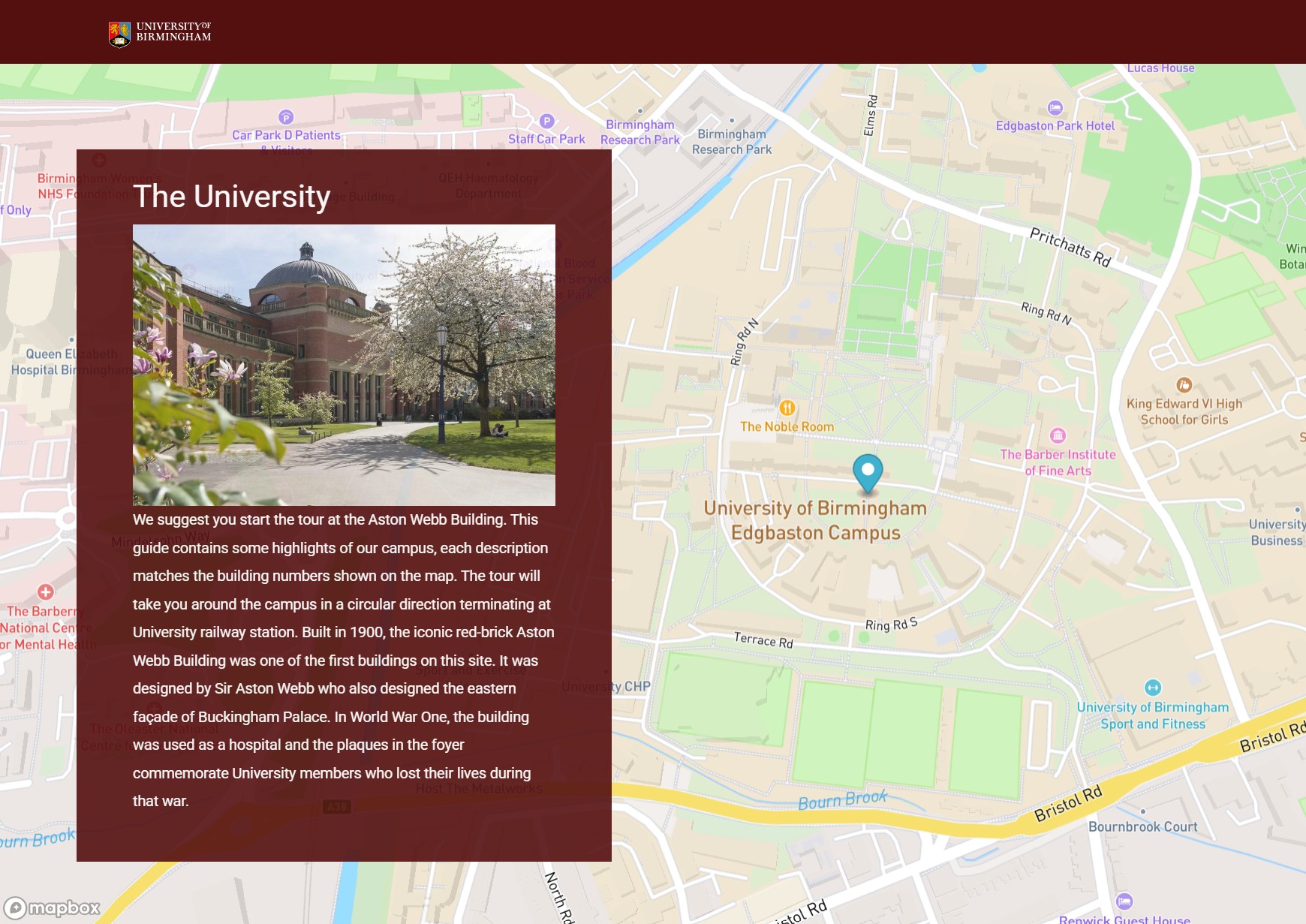The height and width of the screenshot is (924, 1306).
Task: Select the University CHP label
Action: (x=606, y=687)
